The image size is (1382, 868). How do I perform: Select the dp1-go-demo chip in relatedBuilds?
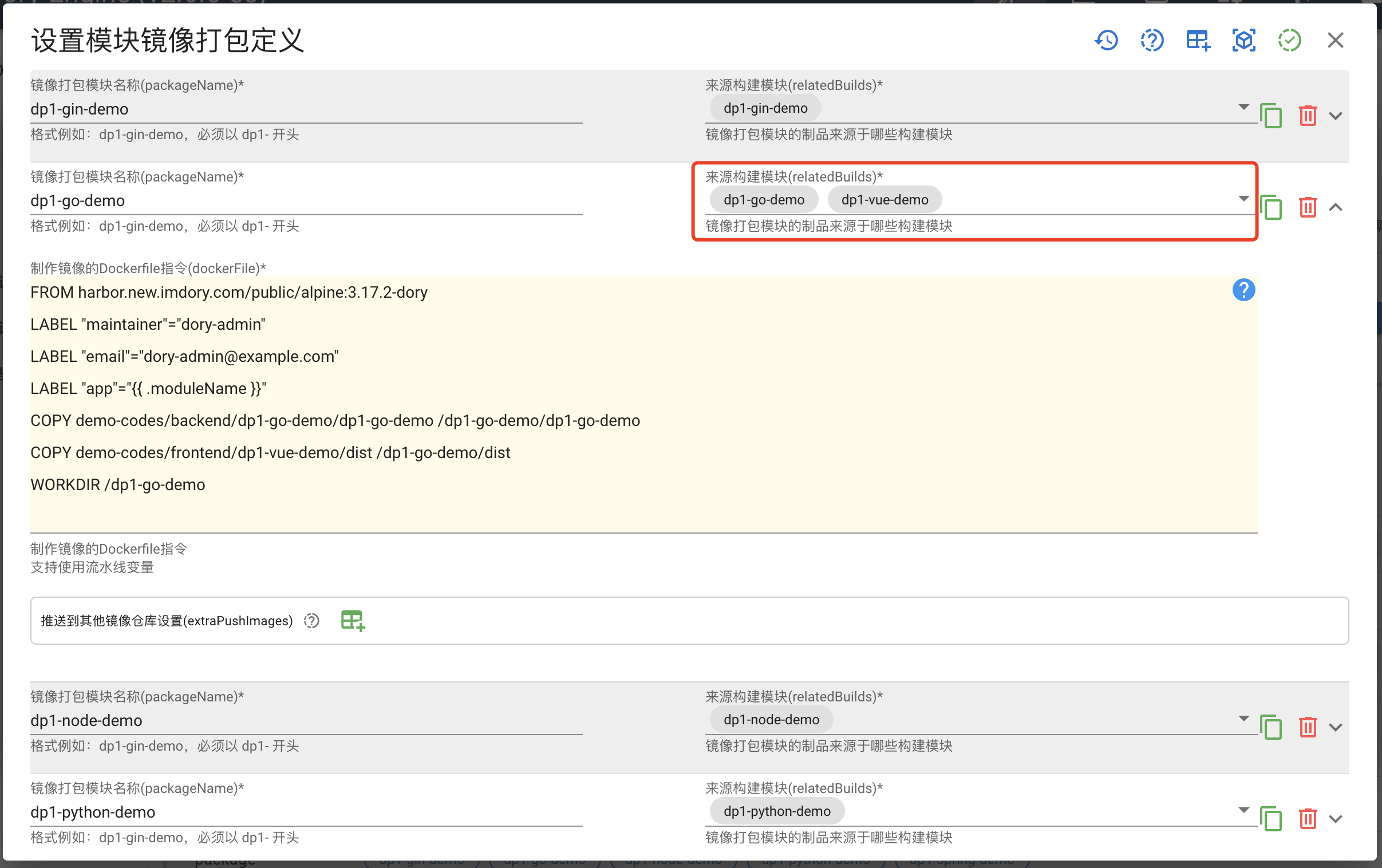point(763,199)
